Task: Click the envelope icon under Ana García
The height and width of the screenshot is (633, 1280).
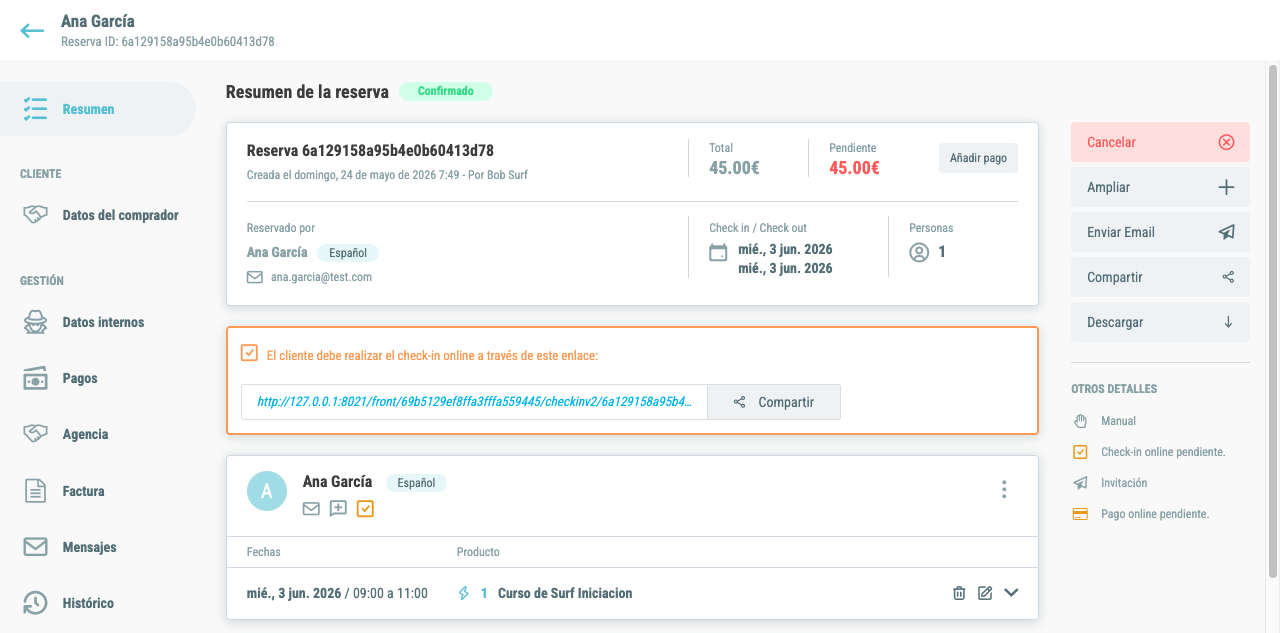Action: click(311, 509)
